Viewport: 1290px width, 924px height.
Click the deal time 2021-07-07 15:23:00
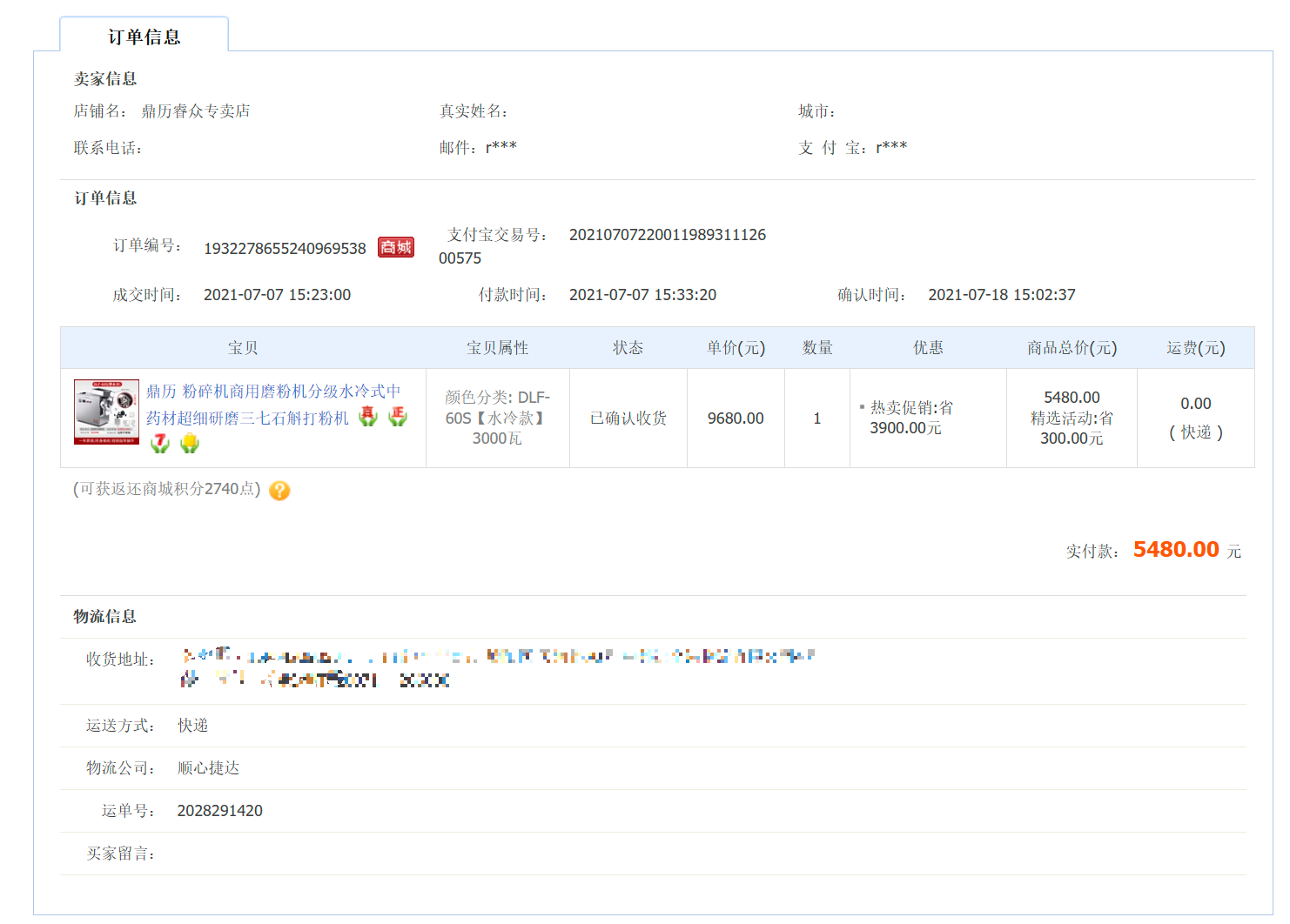277,295
